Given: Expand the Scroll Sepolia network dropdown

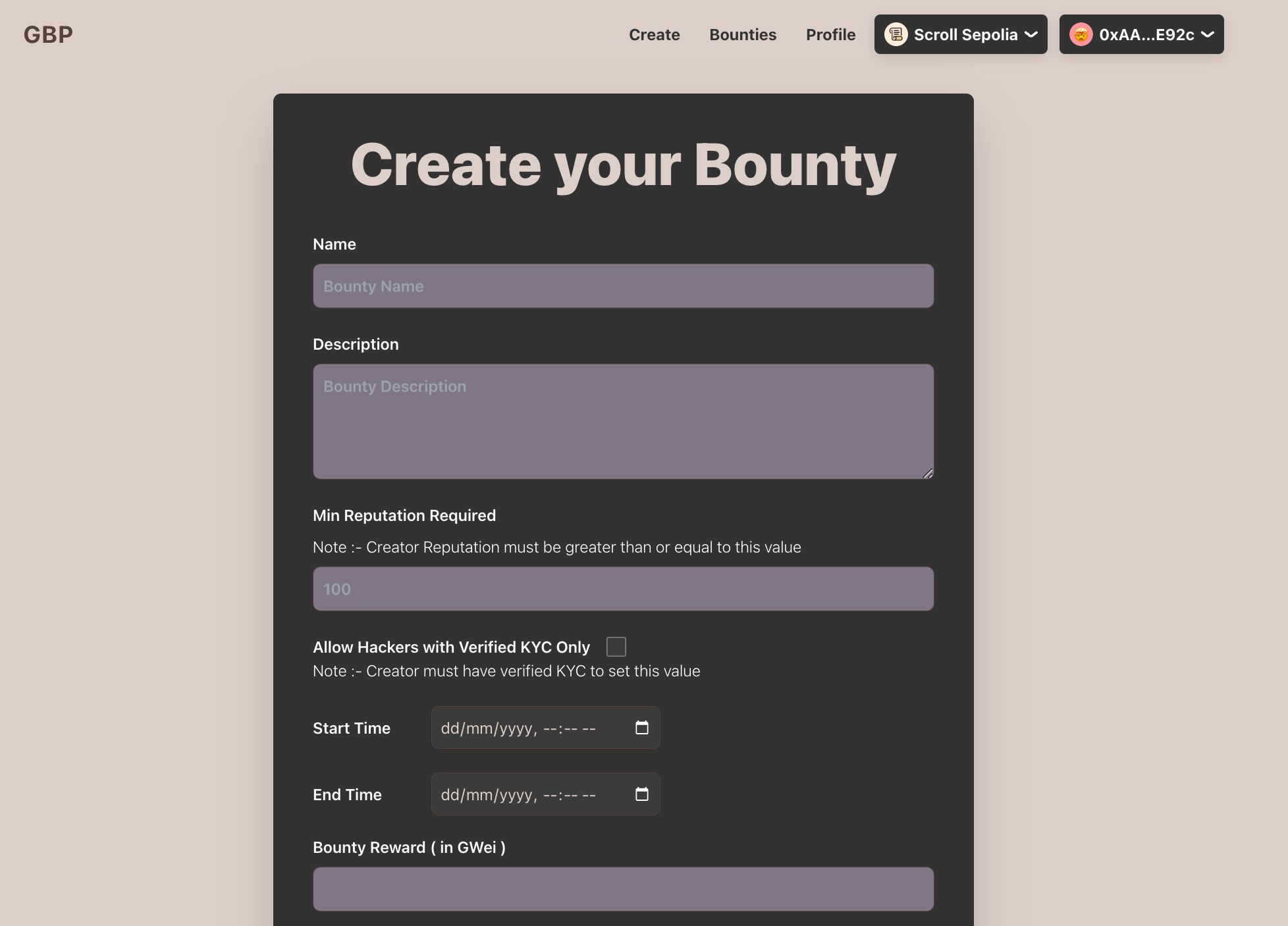Looking at the screenshot, I should click(x=960, y=34).
